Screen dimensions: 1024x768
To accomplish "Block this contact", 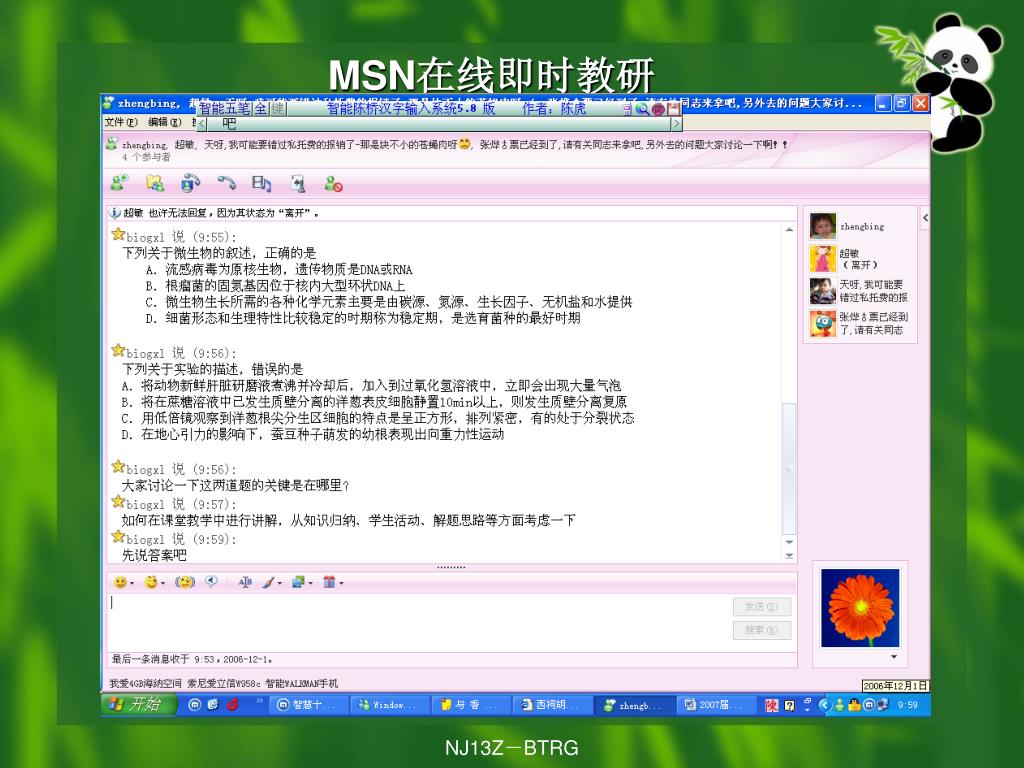I will coord(333,184).
